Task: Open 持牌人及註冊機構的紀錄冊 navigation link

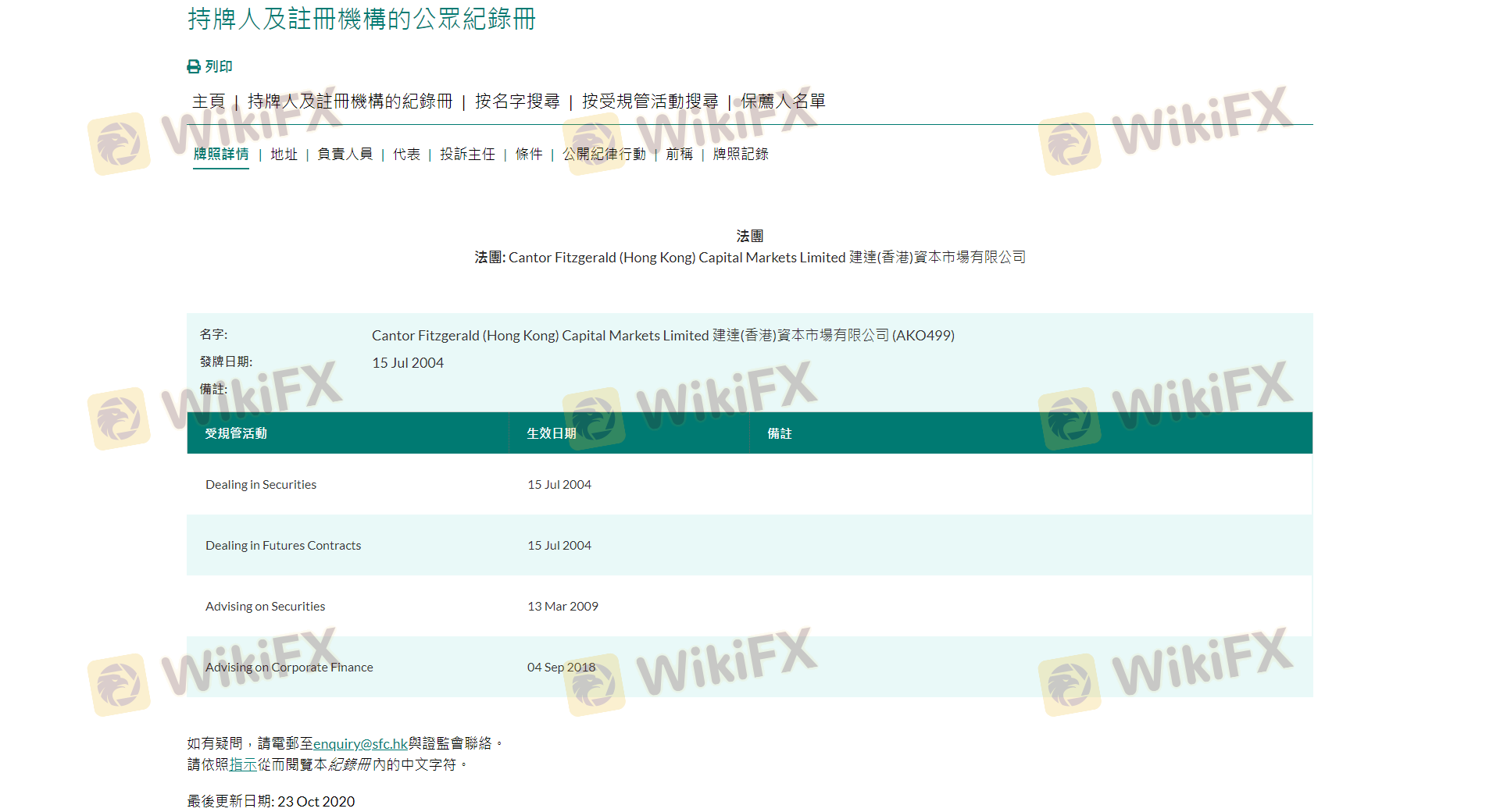Action: [x=350, y=101]
